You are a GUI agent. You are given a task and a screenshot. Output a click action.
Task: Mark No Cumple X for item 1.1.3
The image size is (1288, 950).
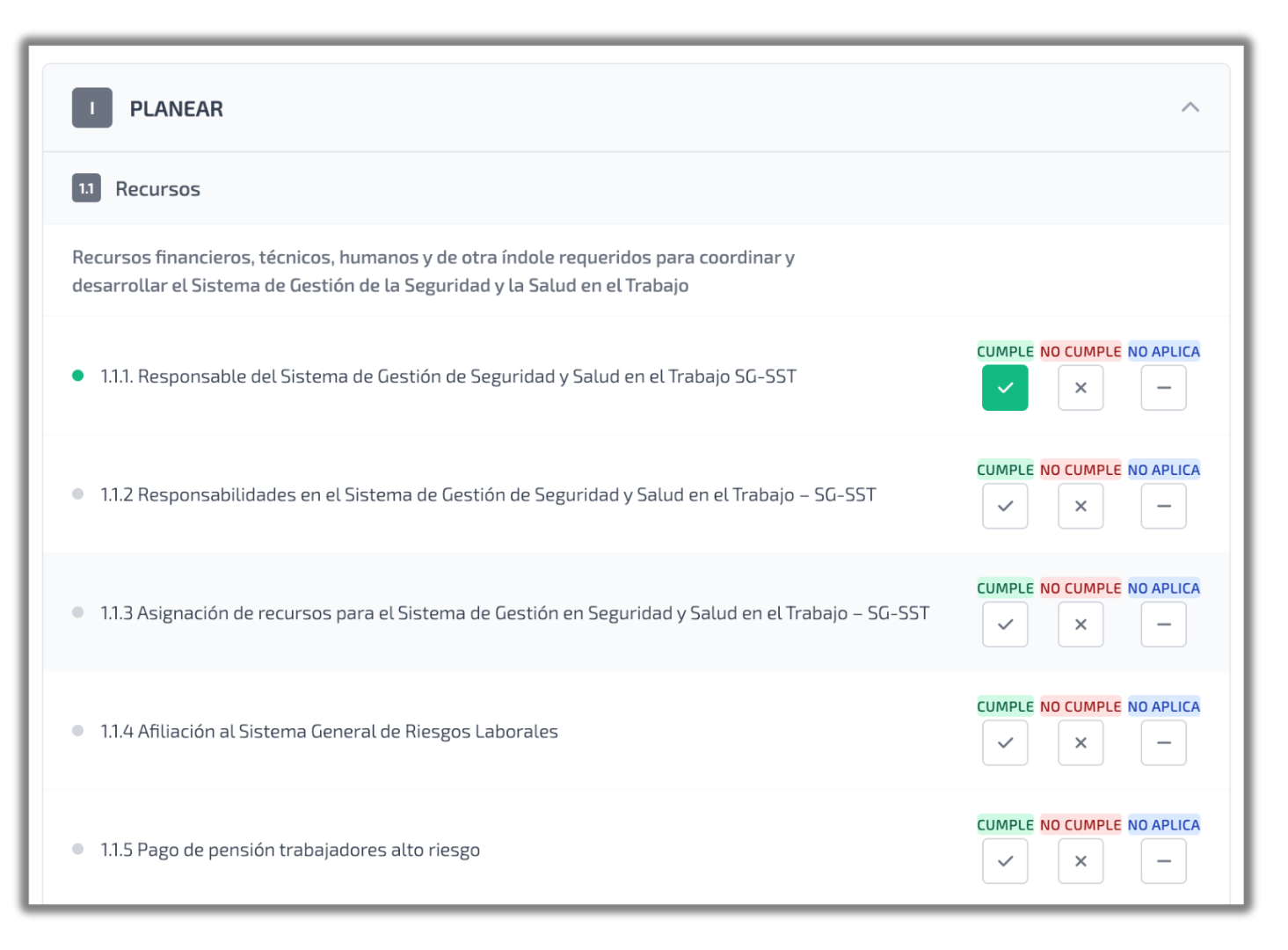(1081, 625)
